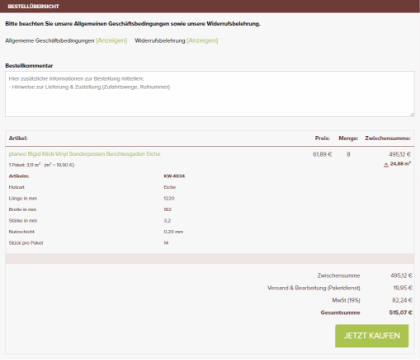
Task: Click the area icon beside 24,88 m²
Action: click(x=386, y=164)
